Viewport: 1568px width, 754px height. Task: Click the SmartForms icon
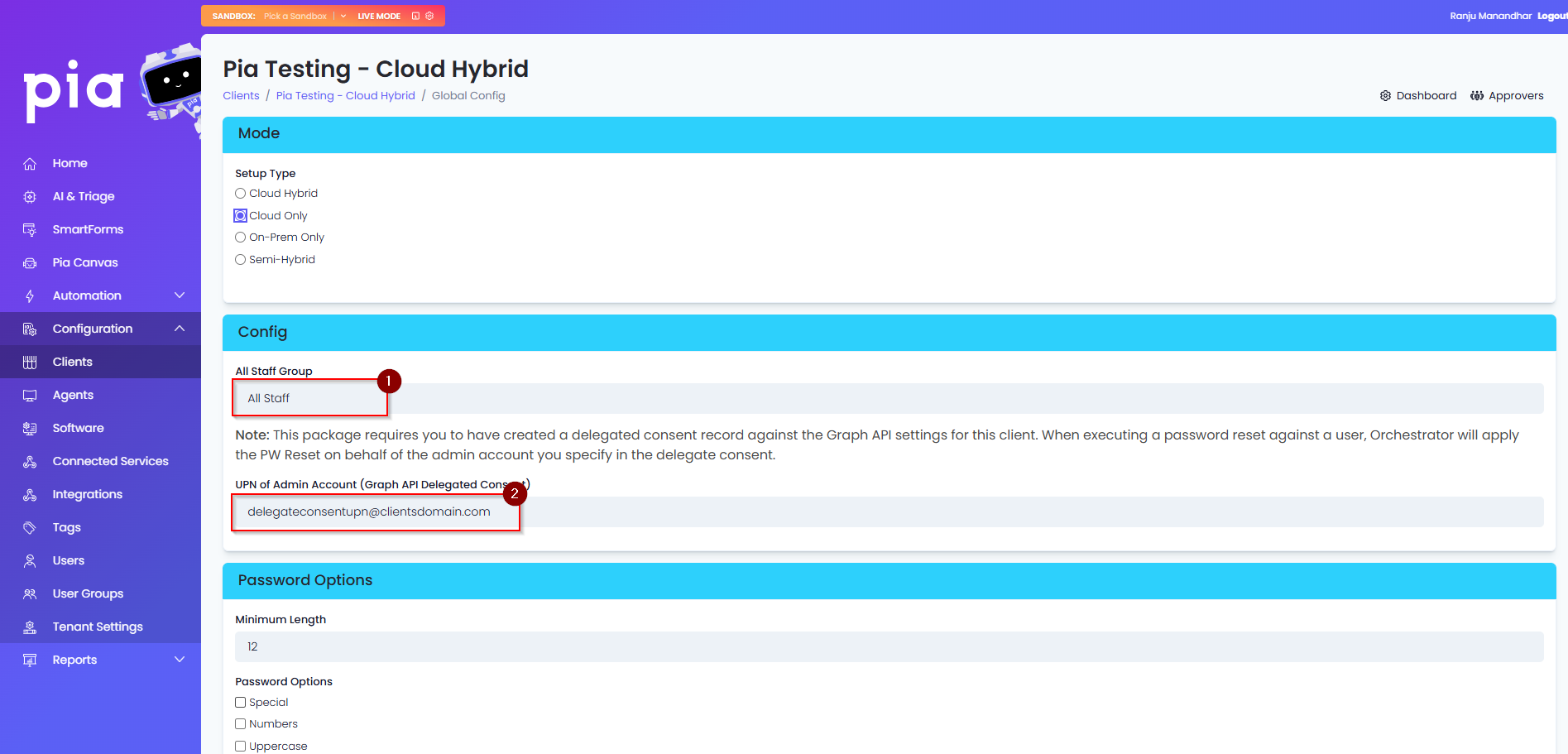click(x=30, y=230)
